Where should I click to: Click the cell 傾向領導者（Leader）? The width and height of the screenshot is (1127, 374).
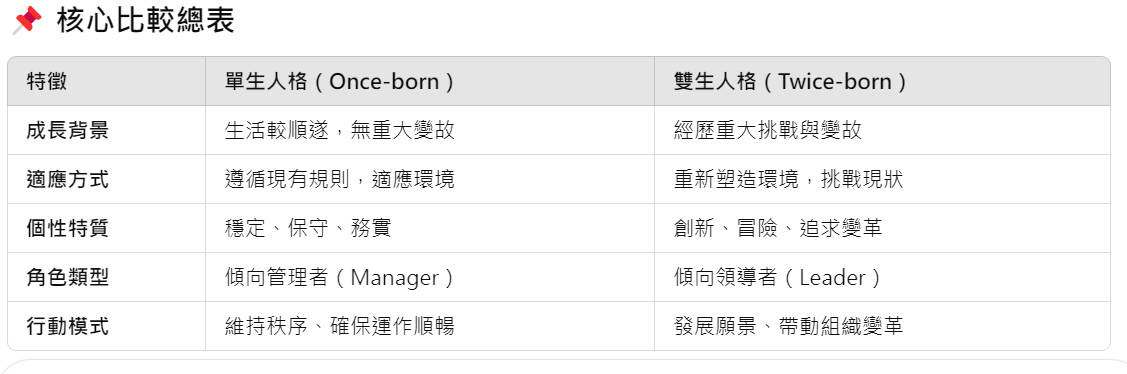(778, 277)
